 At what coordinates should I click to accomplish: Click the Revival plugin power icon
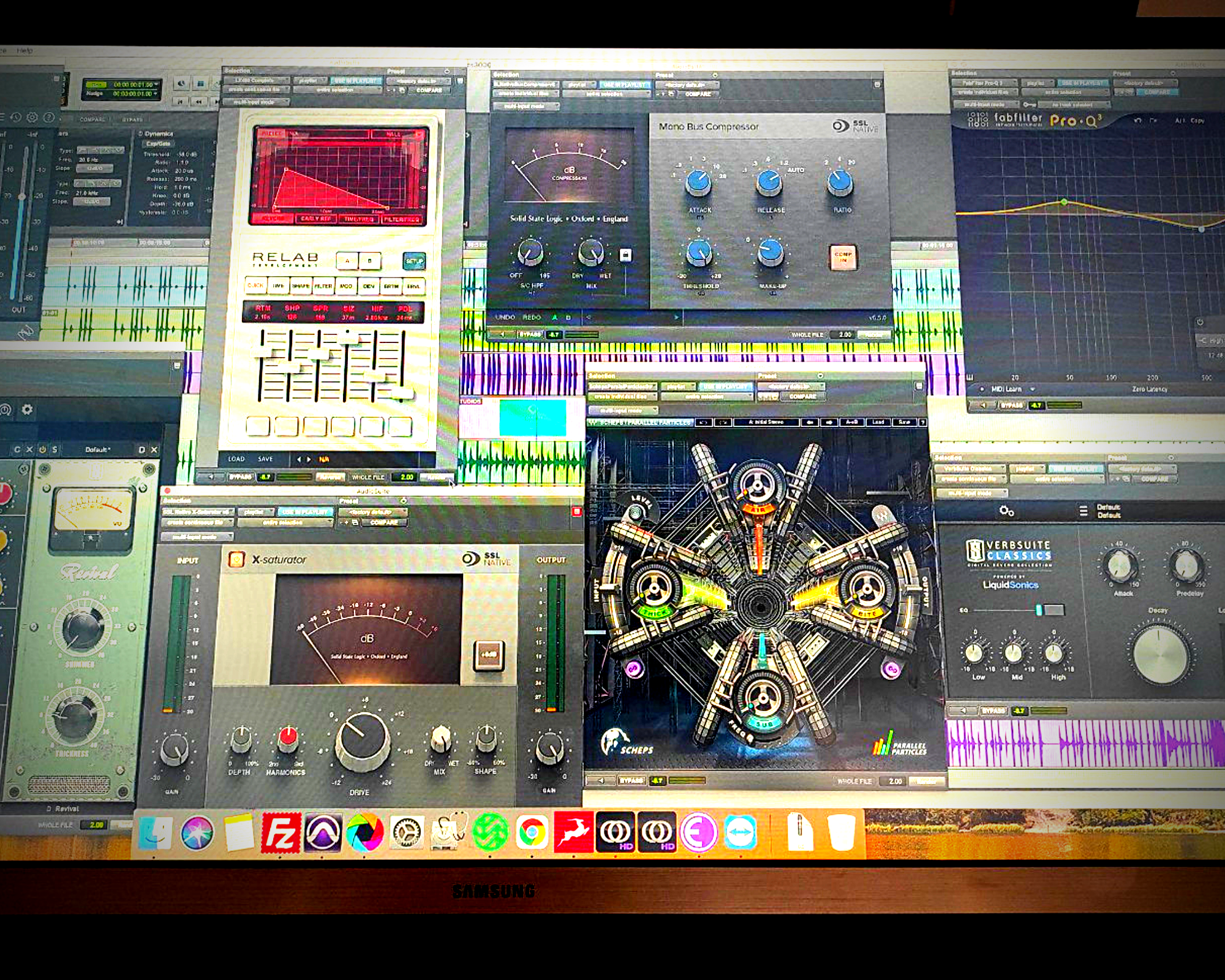42,450
